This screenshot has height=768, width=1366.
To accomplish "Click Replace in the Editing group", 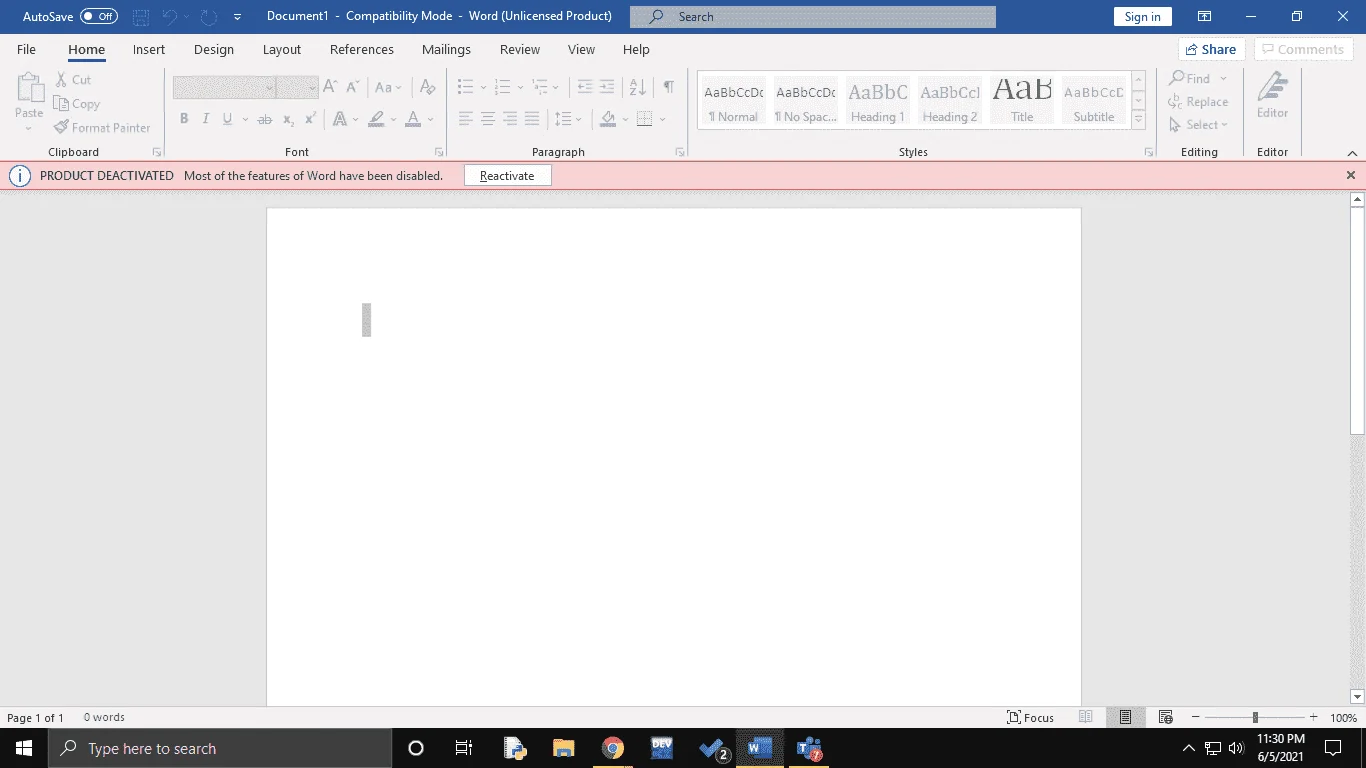I will click(x=1198, y=102).
